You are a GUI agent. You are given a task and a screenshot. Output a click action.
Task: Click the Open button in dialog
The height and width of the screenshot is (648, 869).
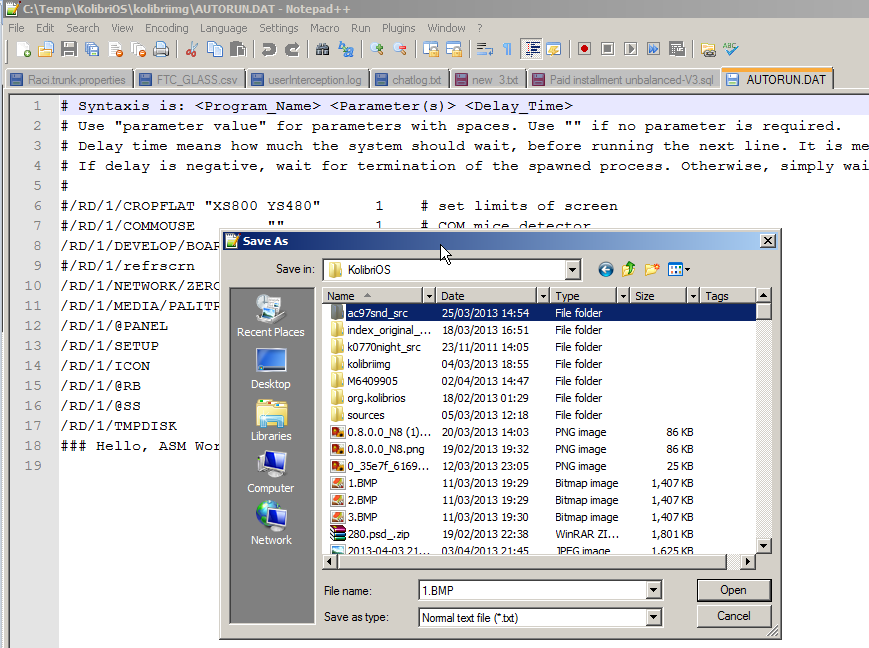(x=733, y=590)
